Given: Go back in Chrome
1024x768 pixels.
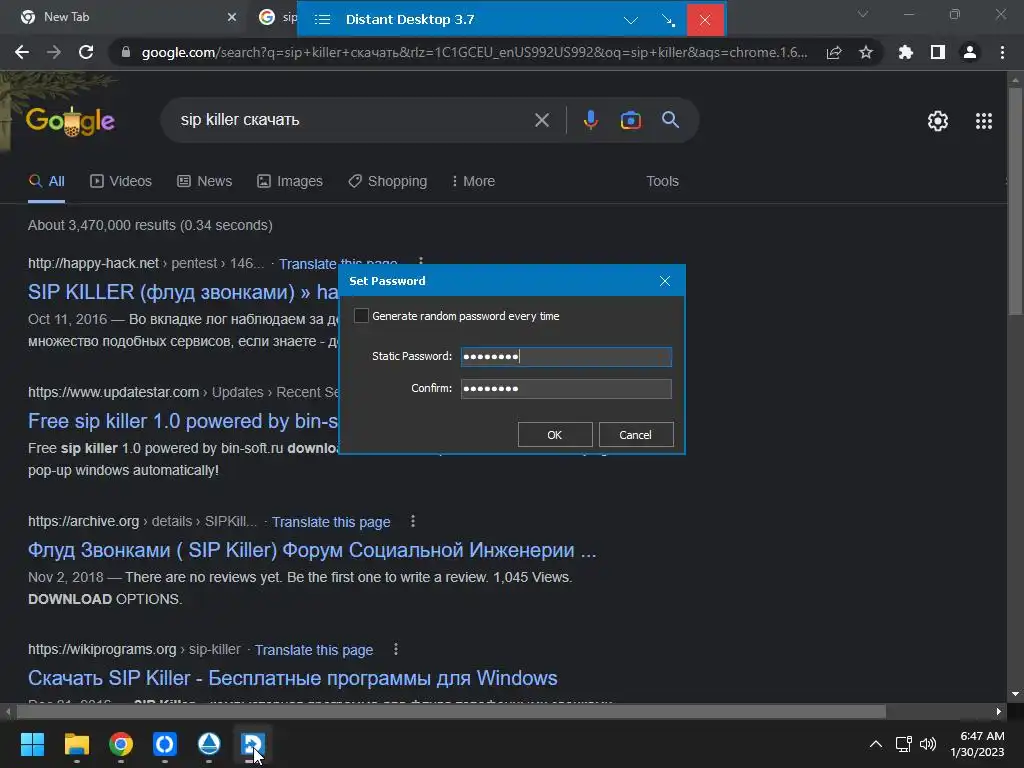Looking at the screenshot, I should pyautogui.click(x=22, y=52).
